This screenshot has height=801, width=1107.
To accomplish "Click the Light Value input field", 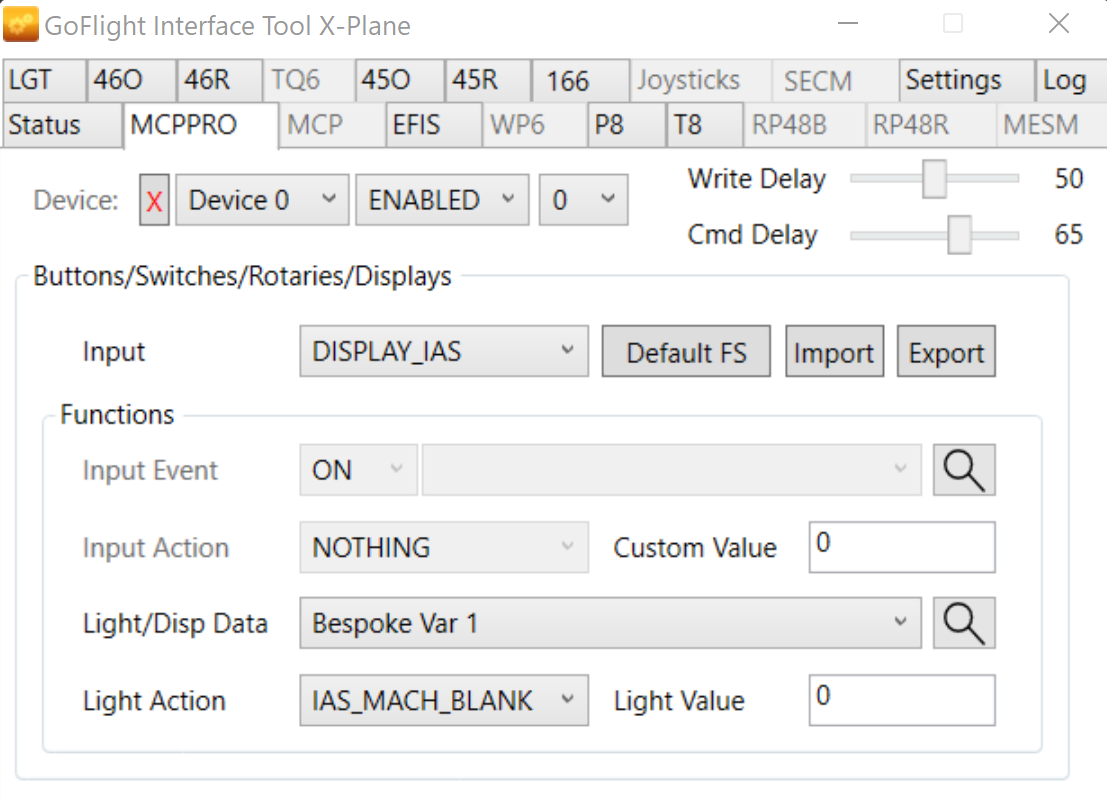I will (902, 701).
